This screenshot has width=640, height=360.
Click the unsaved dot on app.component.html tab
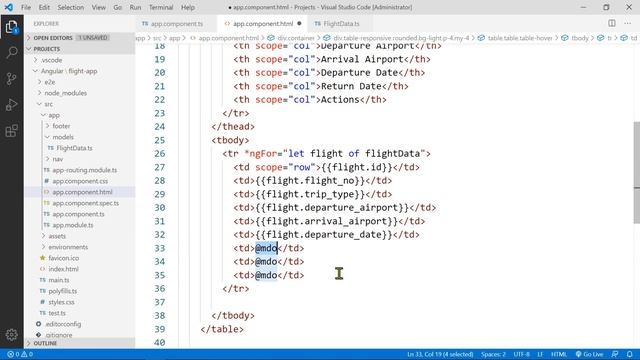(x=299, y=24)
